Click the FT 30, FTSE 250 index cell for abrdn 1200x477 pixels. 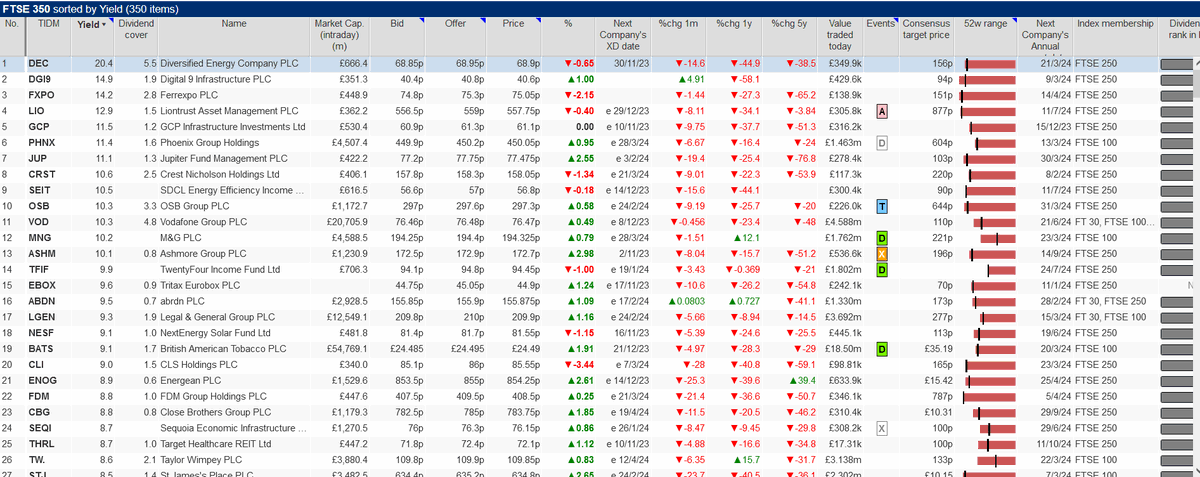pyautogui.click(x=1111, y=300)
